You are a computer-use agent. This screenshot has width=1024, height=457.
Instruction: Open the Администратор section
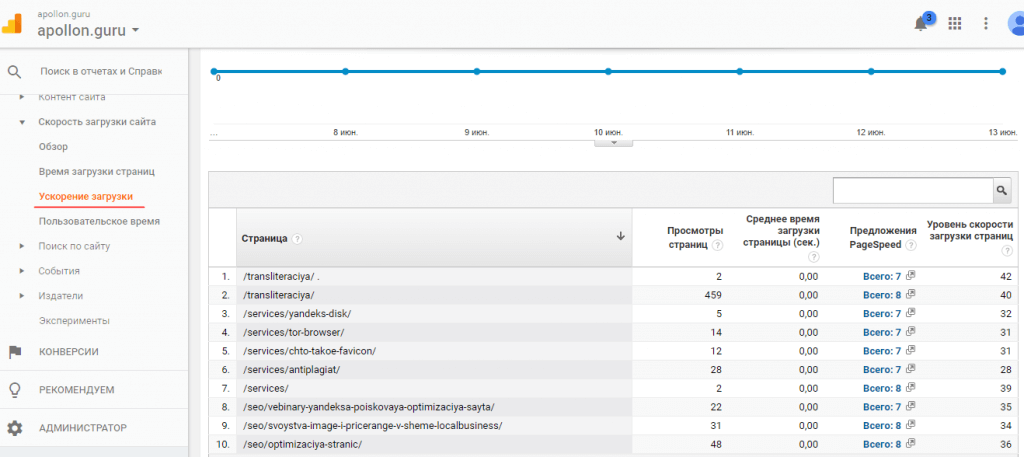click(83, 428)
